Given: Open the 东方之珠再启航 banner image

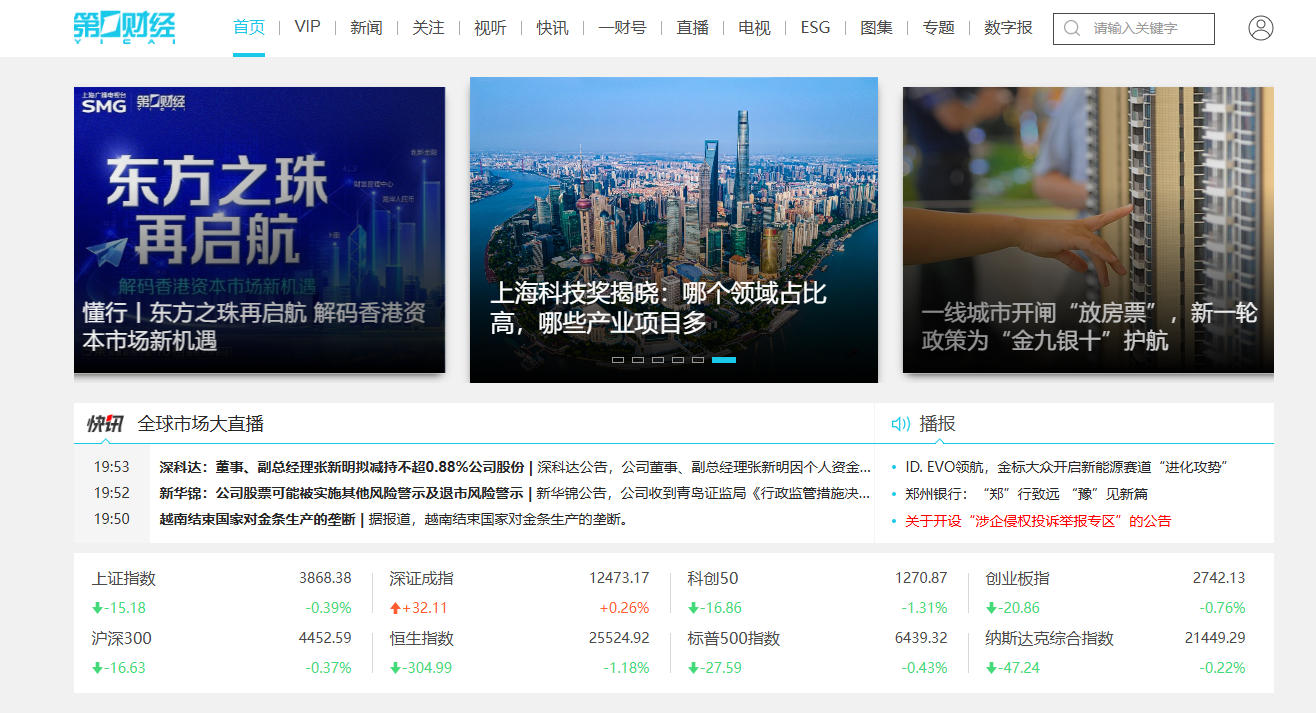Looking at the screenshot, I should coord(259,230).
